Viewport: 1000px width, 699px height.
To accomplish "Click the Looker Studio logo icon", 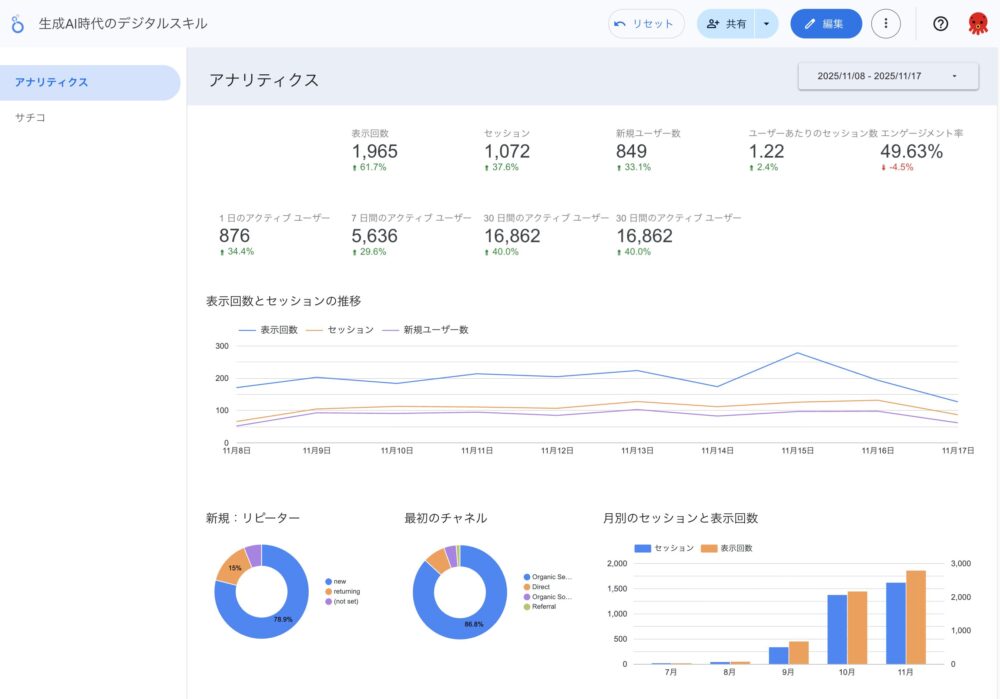I will point(18,24).
